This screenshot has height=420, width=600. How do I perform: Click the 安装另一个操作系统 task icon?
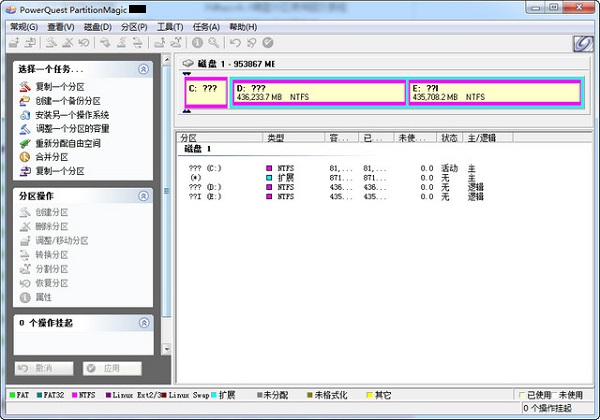click(x=25, y=115)
